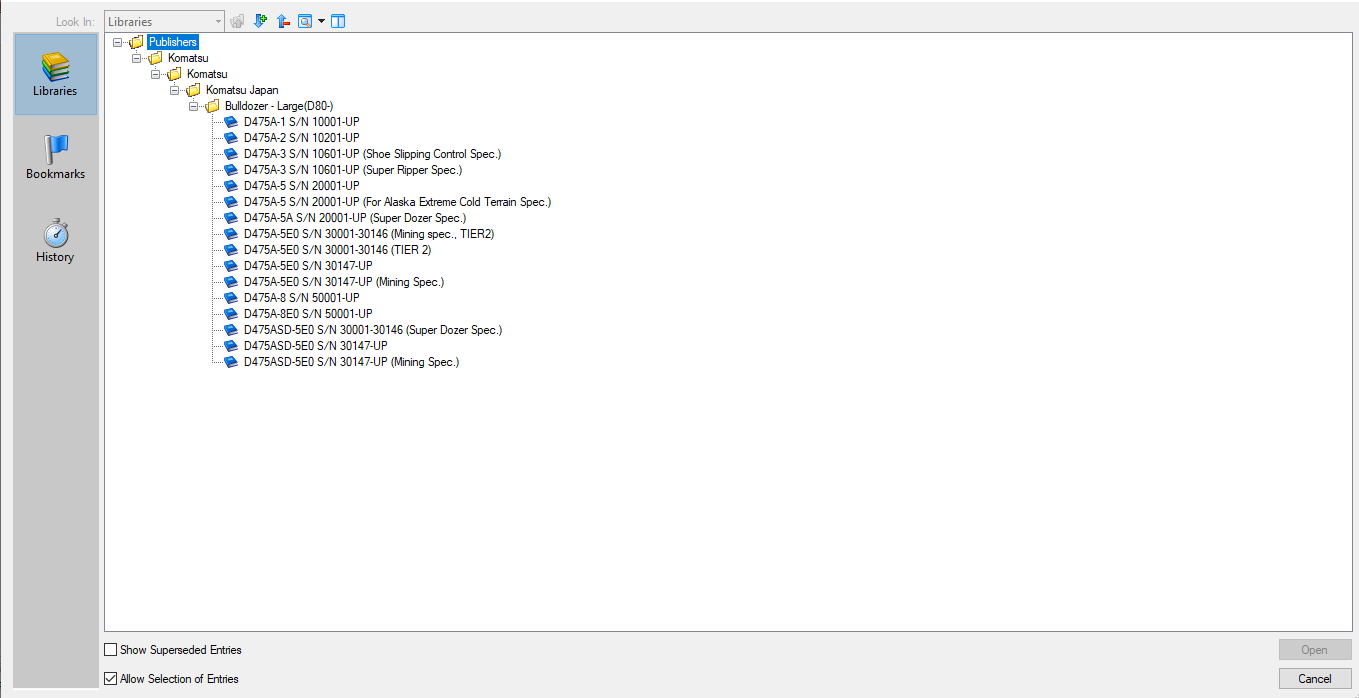
Task: Collapse the Bulldozer - Large(D80-) folder
Action: (194, 106)
